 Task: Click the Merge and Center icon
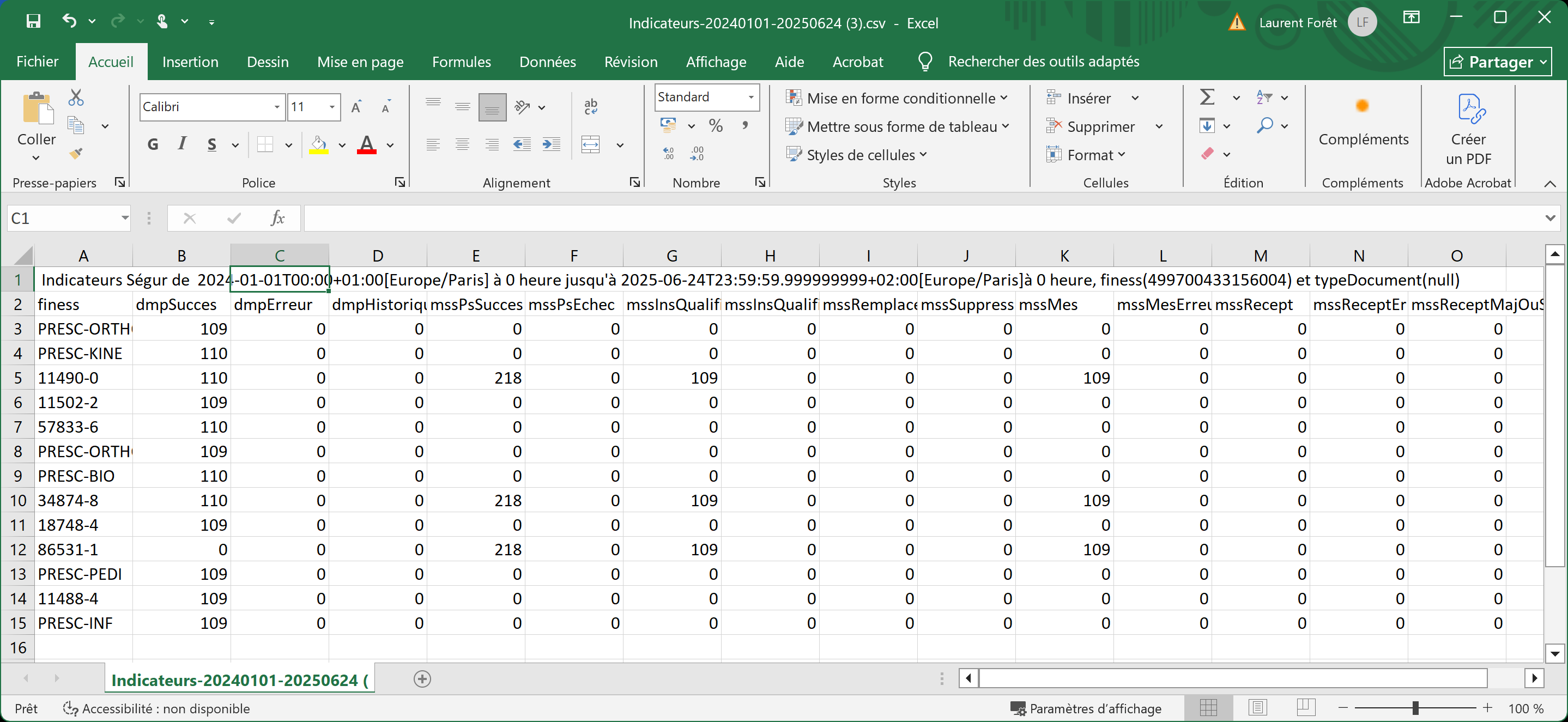click(x=591, y=145)
